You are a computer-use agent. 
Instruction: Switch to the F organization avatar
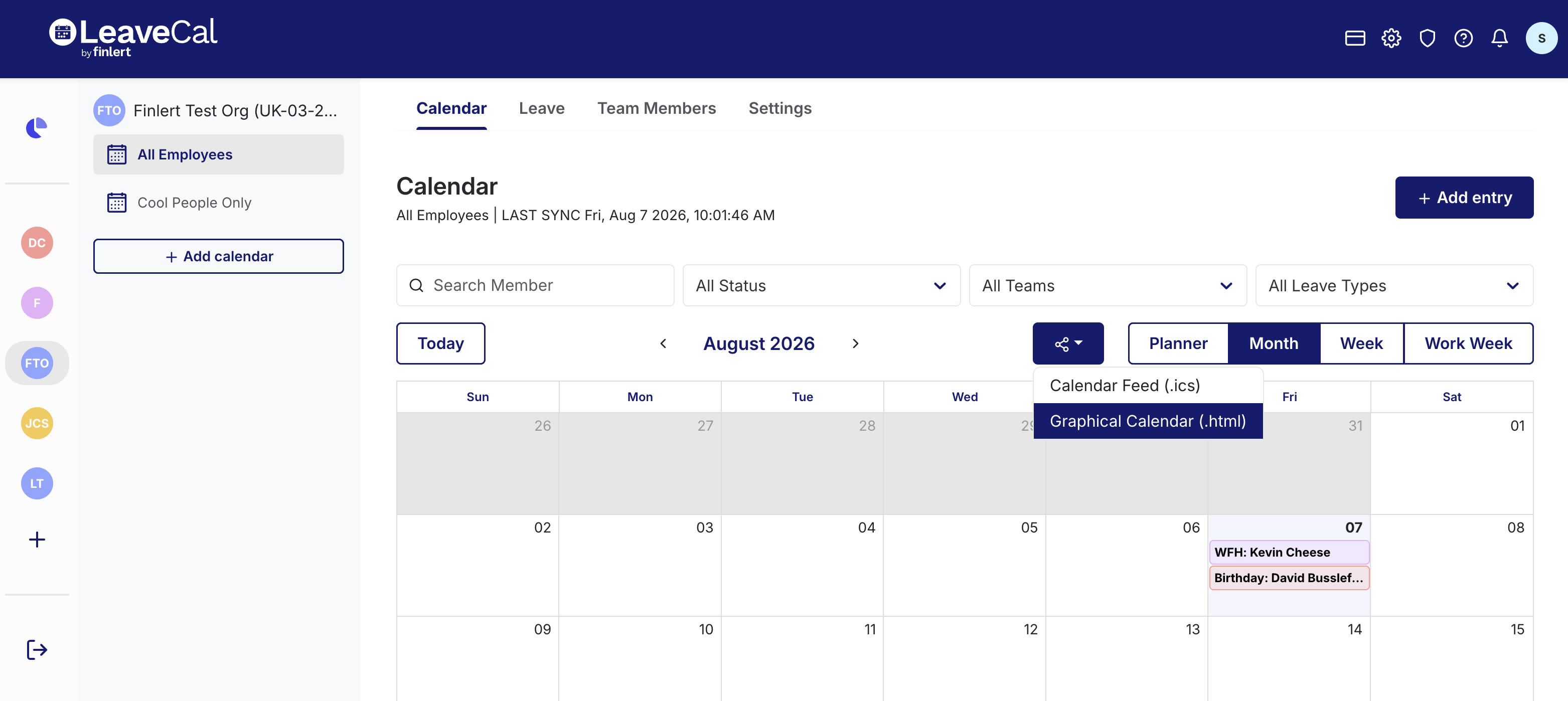click(37, 303)
